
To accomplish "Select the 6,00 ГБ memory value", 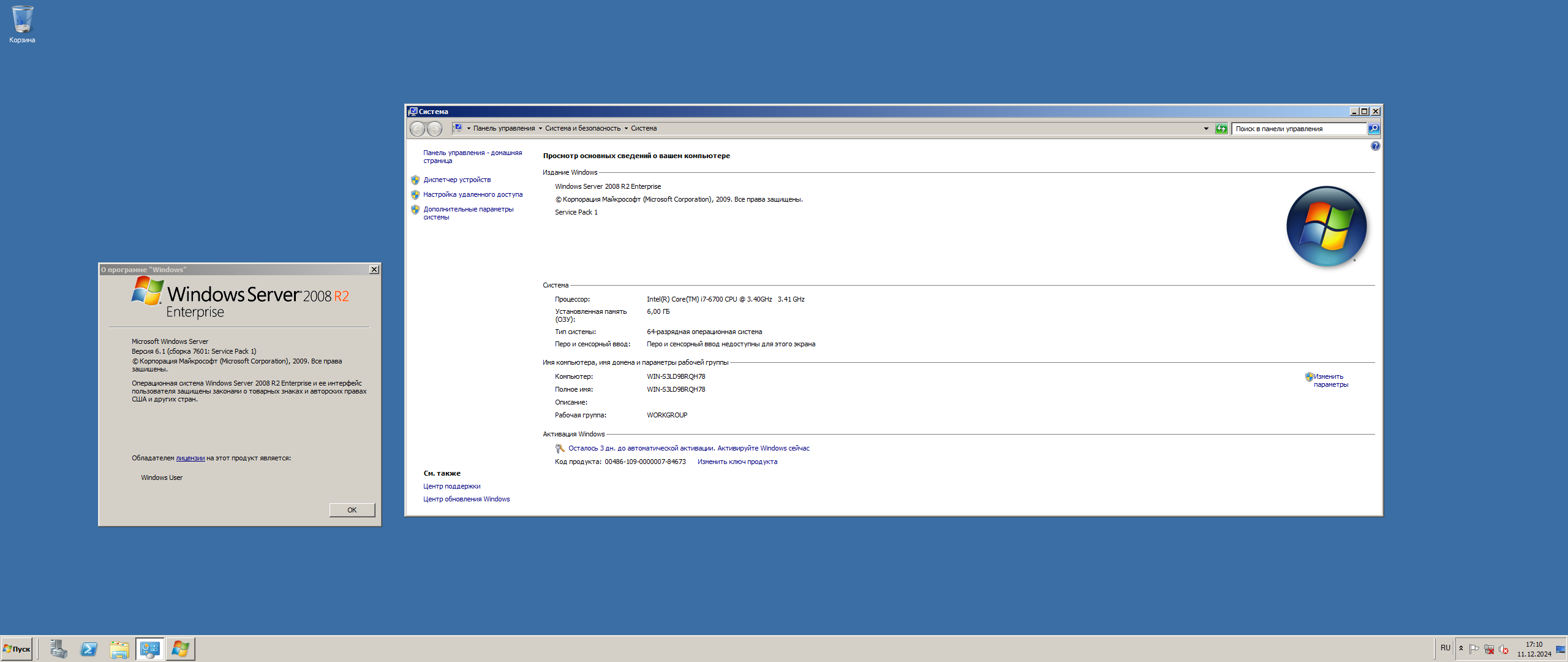I will [x=658, y=312].
